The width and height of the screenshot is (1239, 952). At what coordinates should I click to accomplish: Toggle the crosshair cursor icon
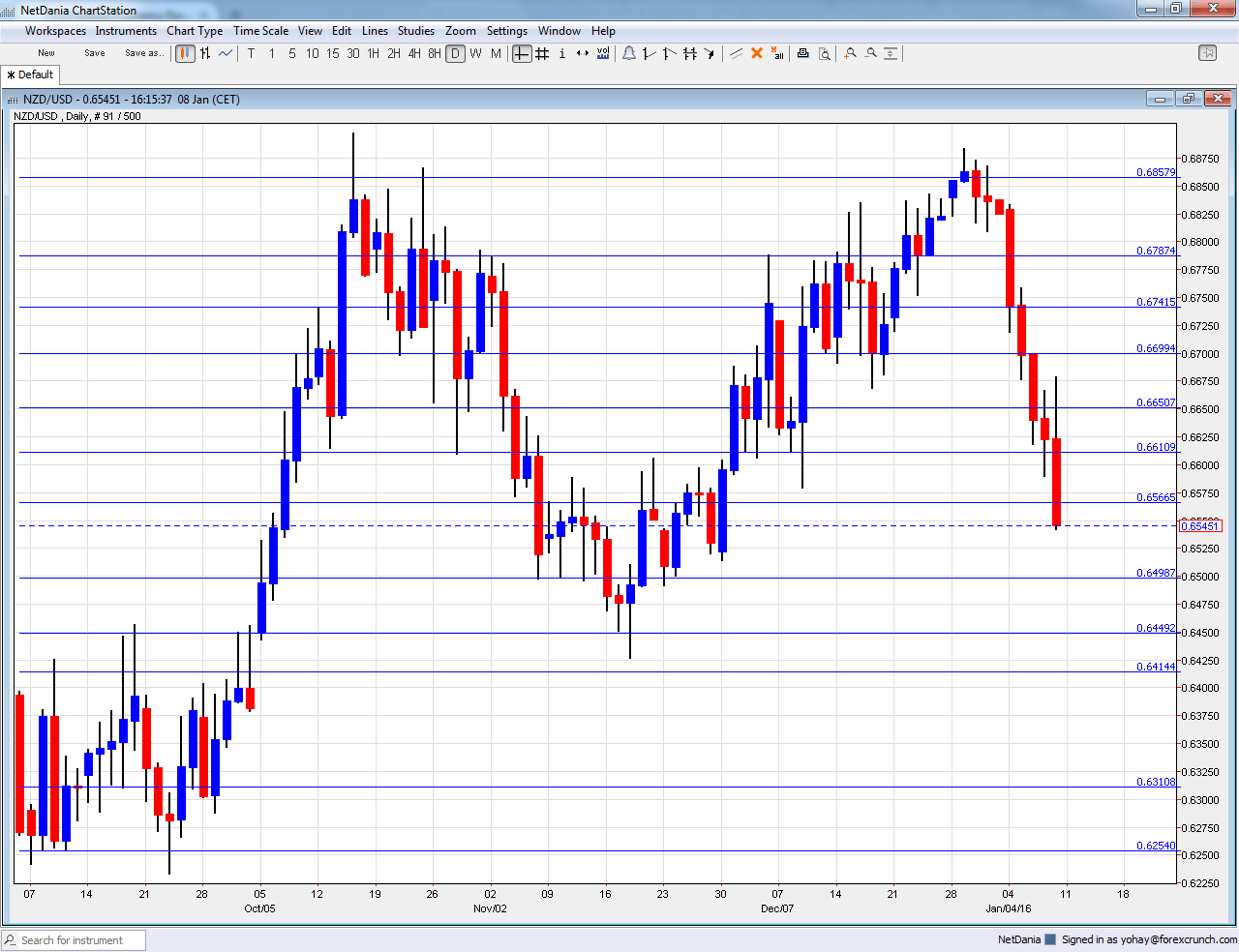[x=523, y=53]
